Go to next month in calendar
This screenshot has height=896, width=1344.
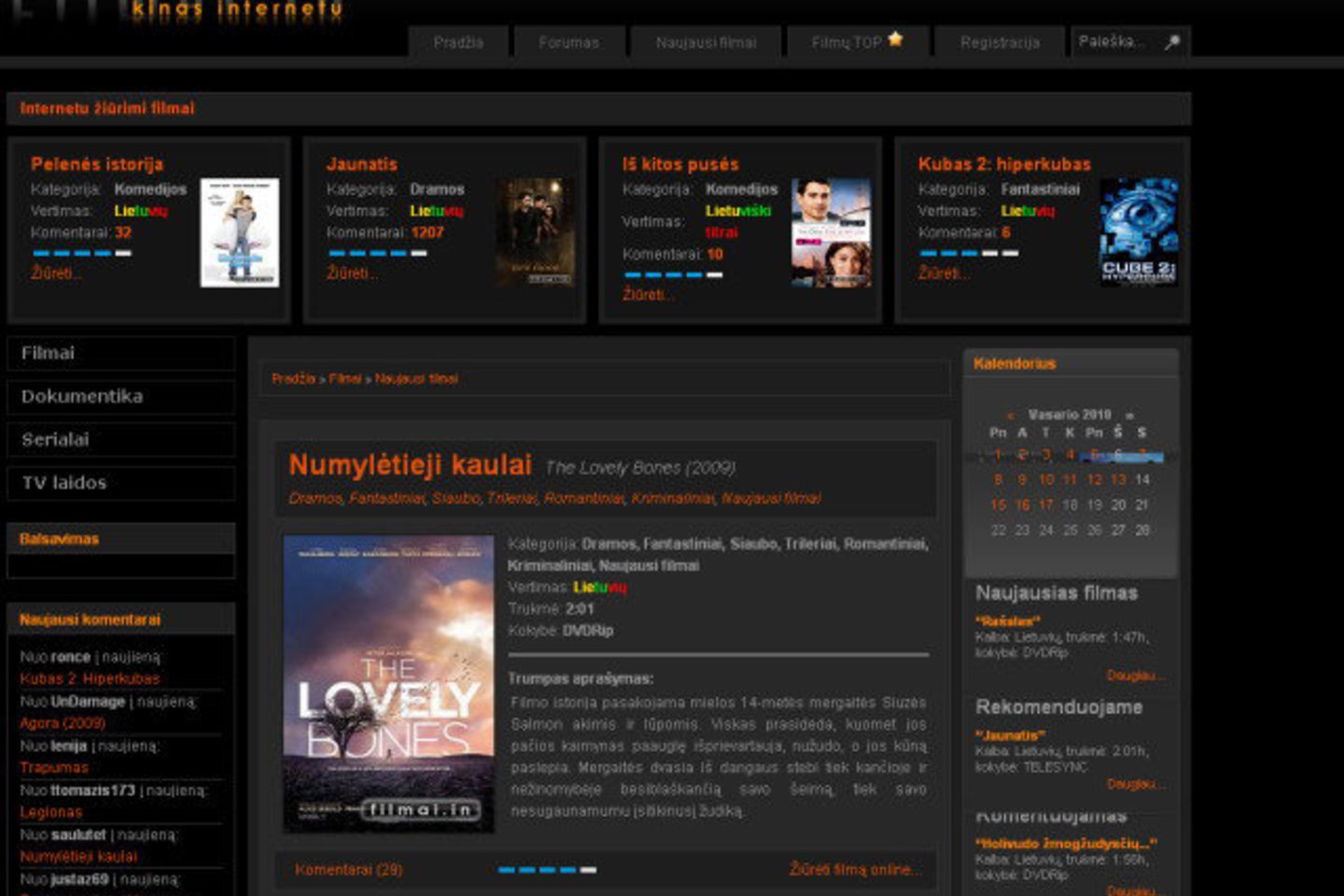point(1129,415)
